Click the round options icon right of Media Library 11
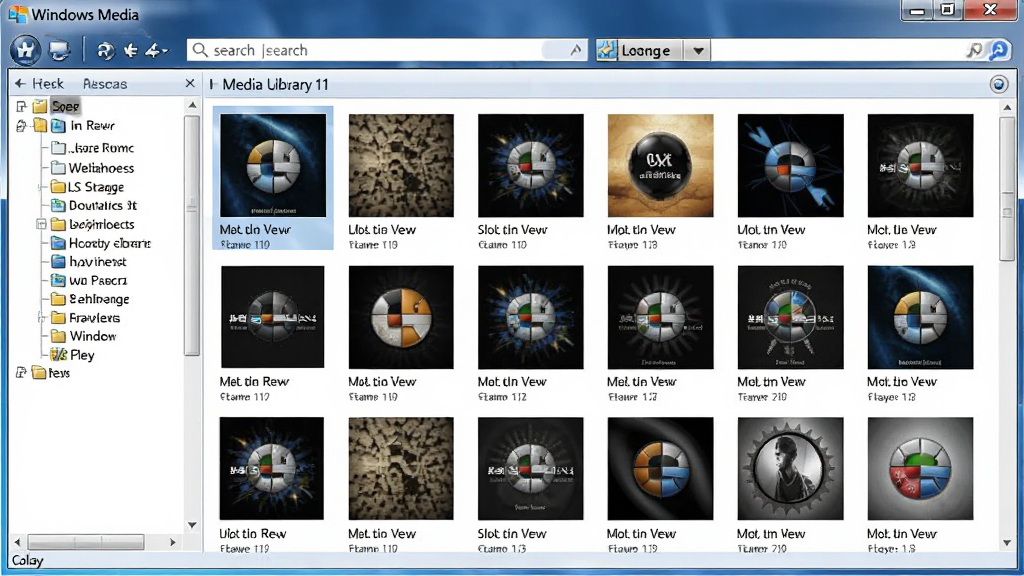 click(999, 84)
